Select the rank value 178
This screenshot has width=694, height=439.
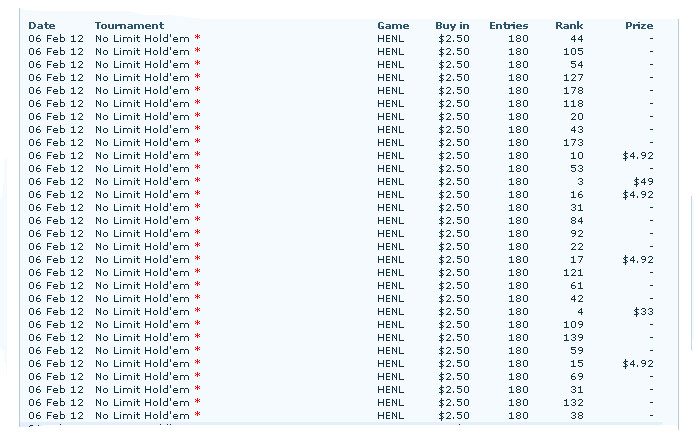point(573,91)
